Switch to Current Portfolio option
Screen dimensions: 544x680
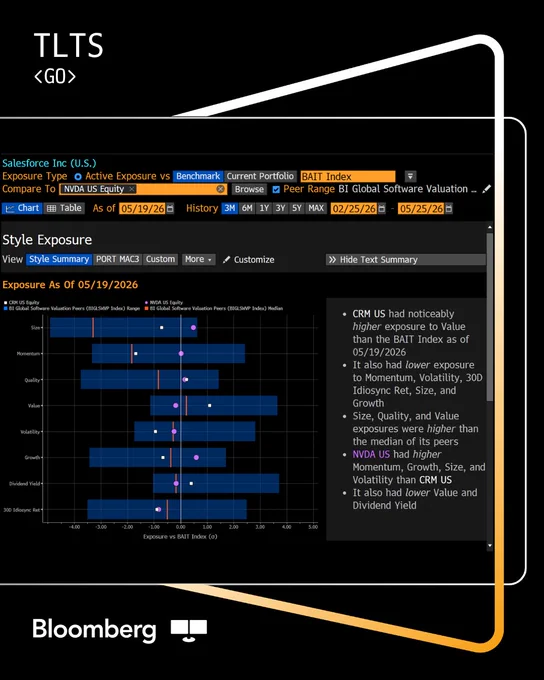coord(260,176)
